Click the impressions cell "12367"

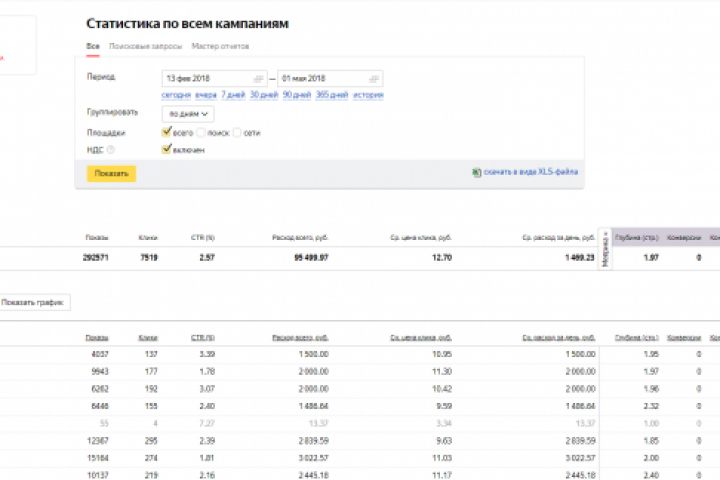[x=97, y=440]
